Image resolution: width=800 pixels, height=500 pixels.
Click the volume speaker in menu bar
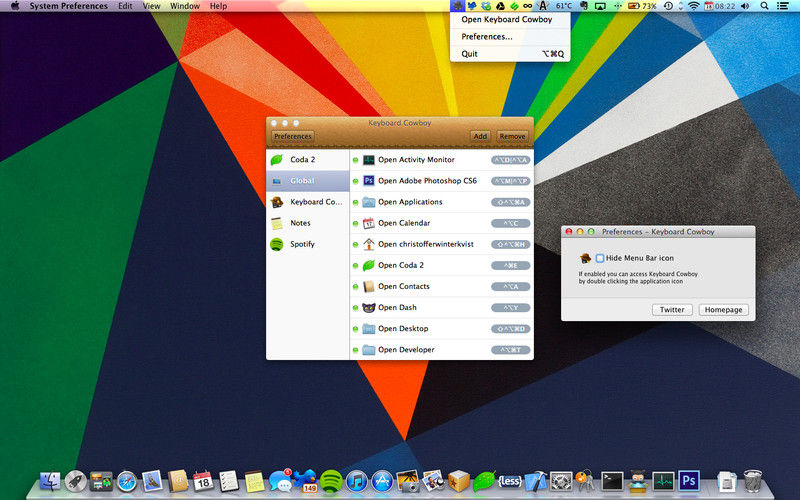[745, 6]
